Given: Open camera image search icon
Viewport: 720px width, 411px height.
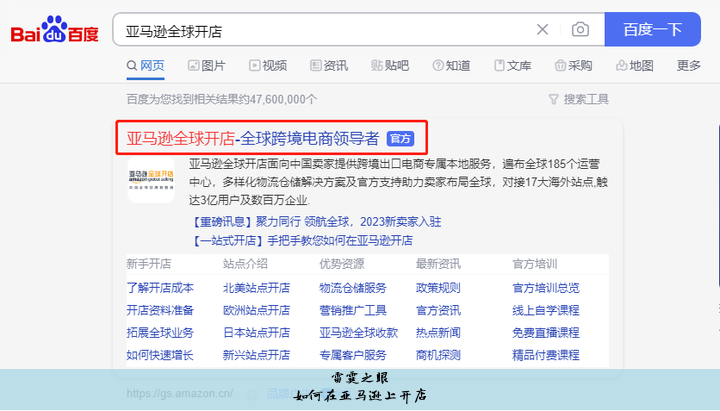Looking at the screenshot, I should coord(580,30).
